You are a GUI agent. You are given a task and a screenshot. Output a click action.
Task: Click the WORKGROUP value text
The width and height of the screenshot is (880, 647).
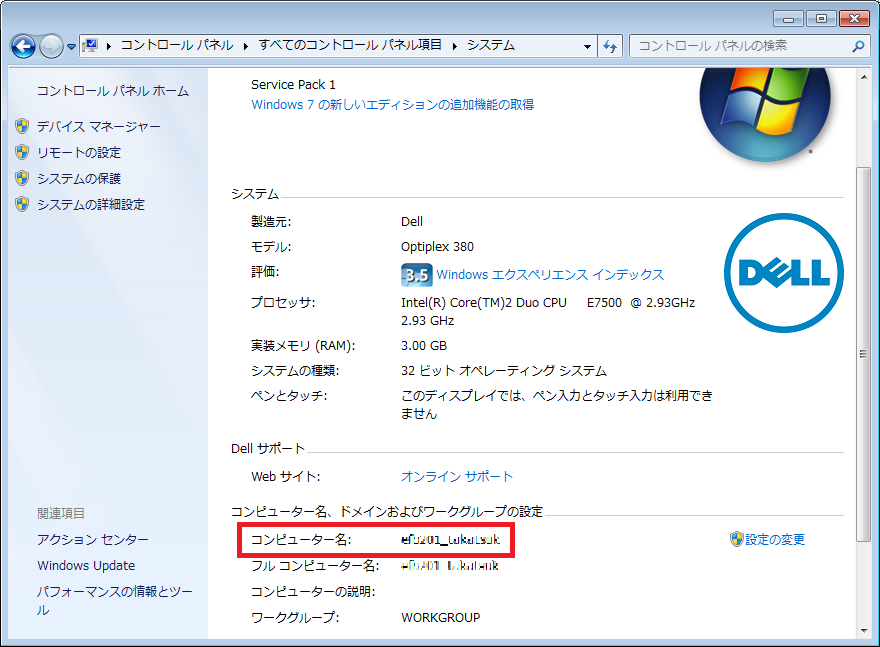441,617
